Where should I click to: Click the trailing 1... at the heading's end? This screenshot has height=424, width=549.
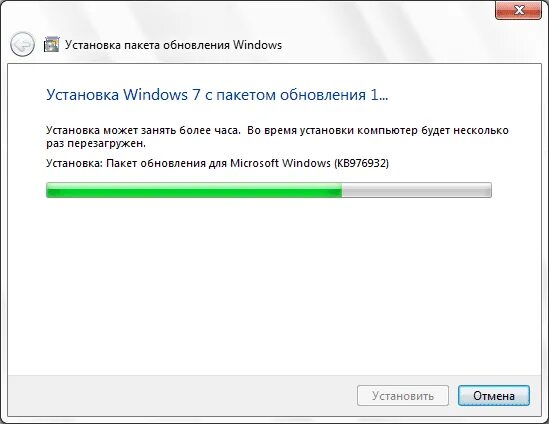point(379,95)
